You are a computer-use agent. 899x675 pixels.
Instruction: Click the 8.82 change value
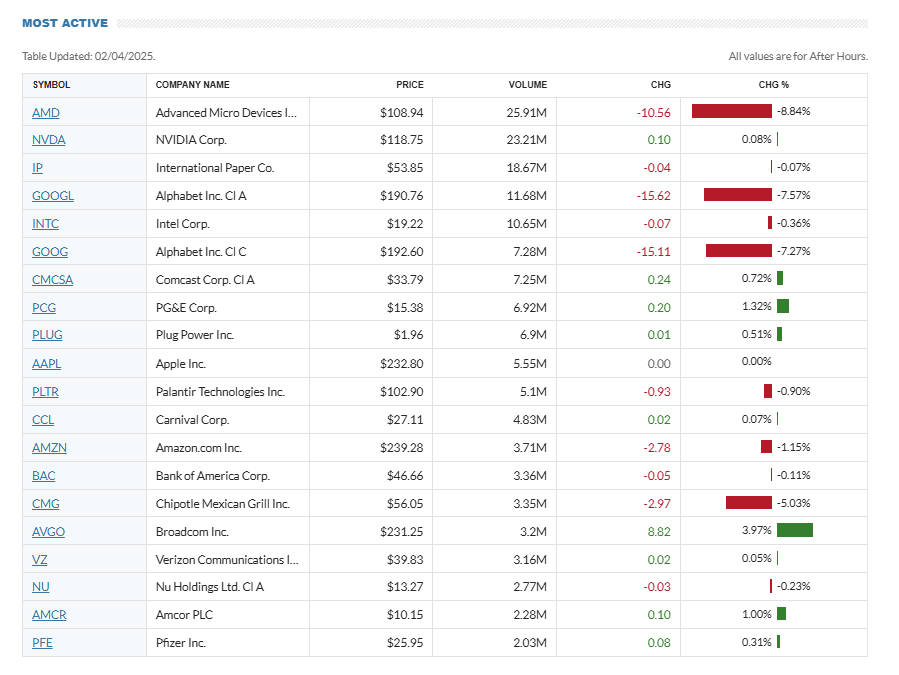(659, 532)
